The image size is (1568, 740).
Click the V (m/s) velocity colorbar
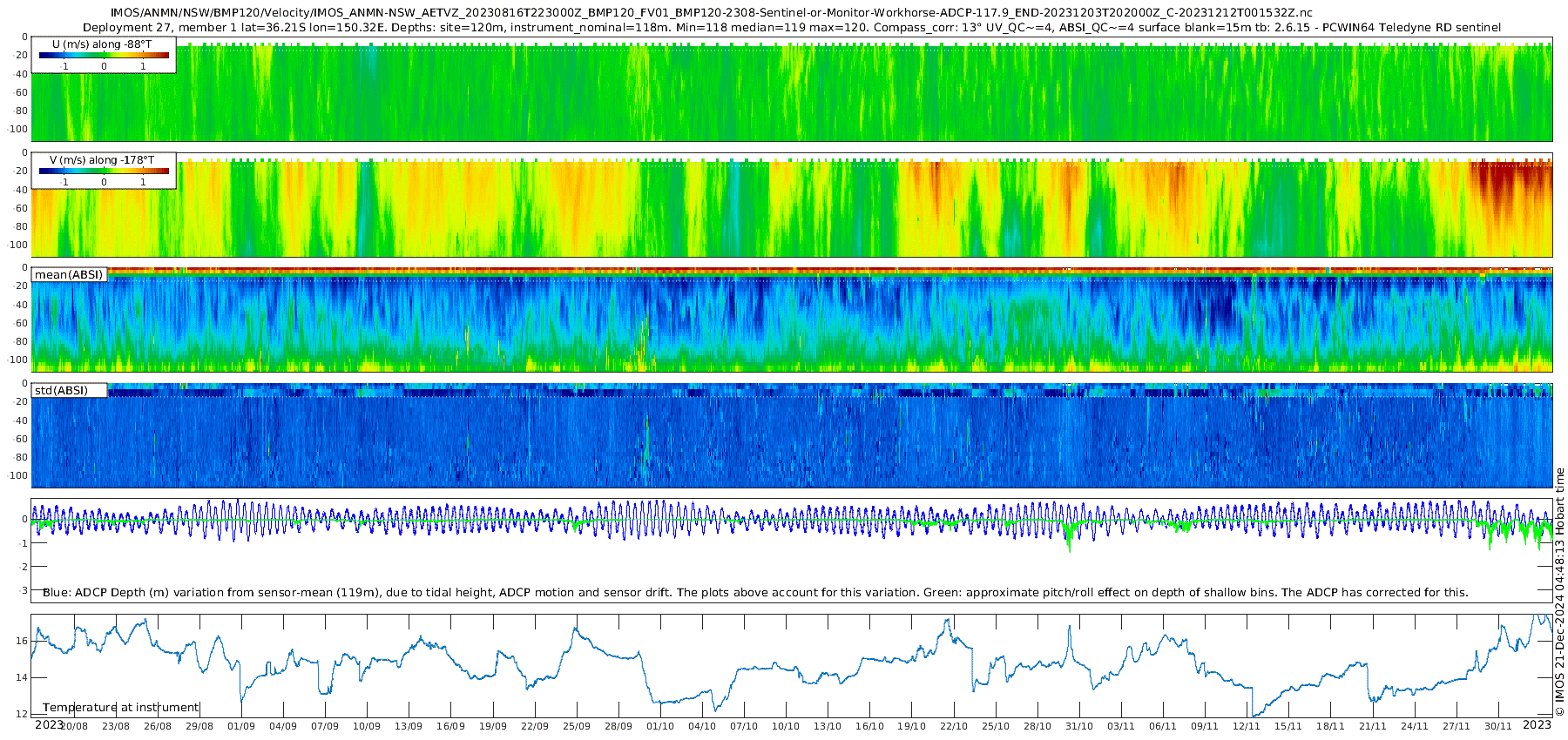104,172
